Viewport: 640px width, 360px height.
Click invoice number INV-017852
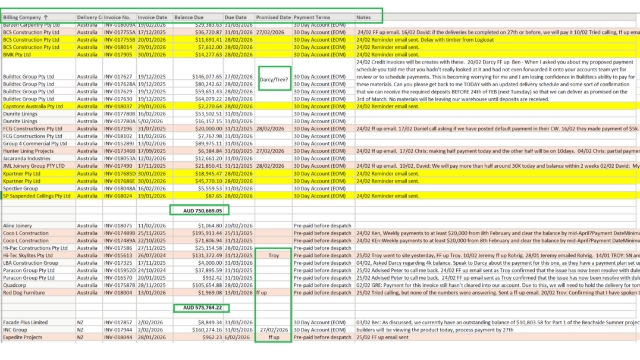(x=119, y=322)
